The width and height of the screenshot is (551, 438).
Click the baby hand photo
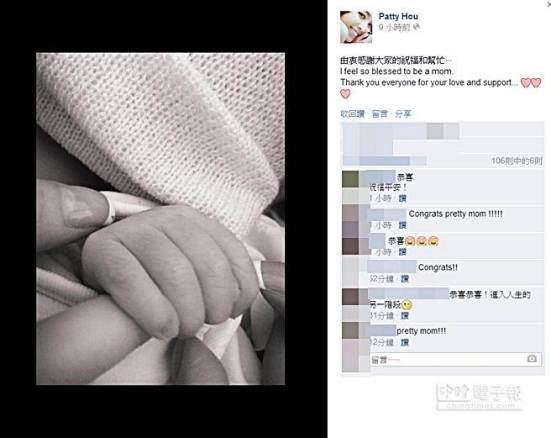161,219
